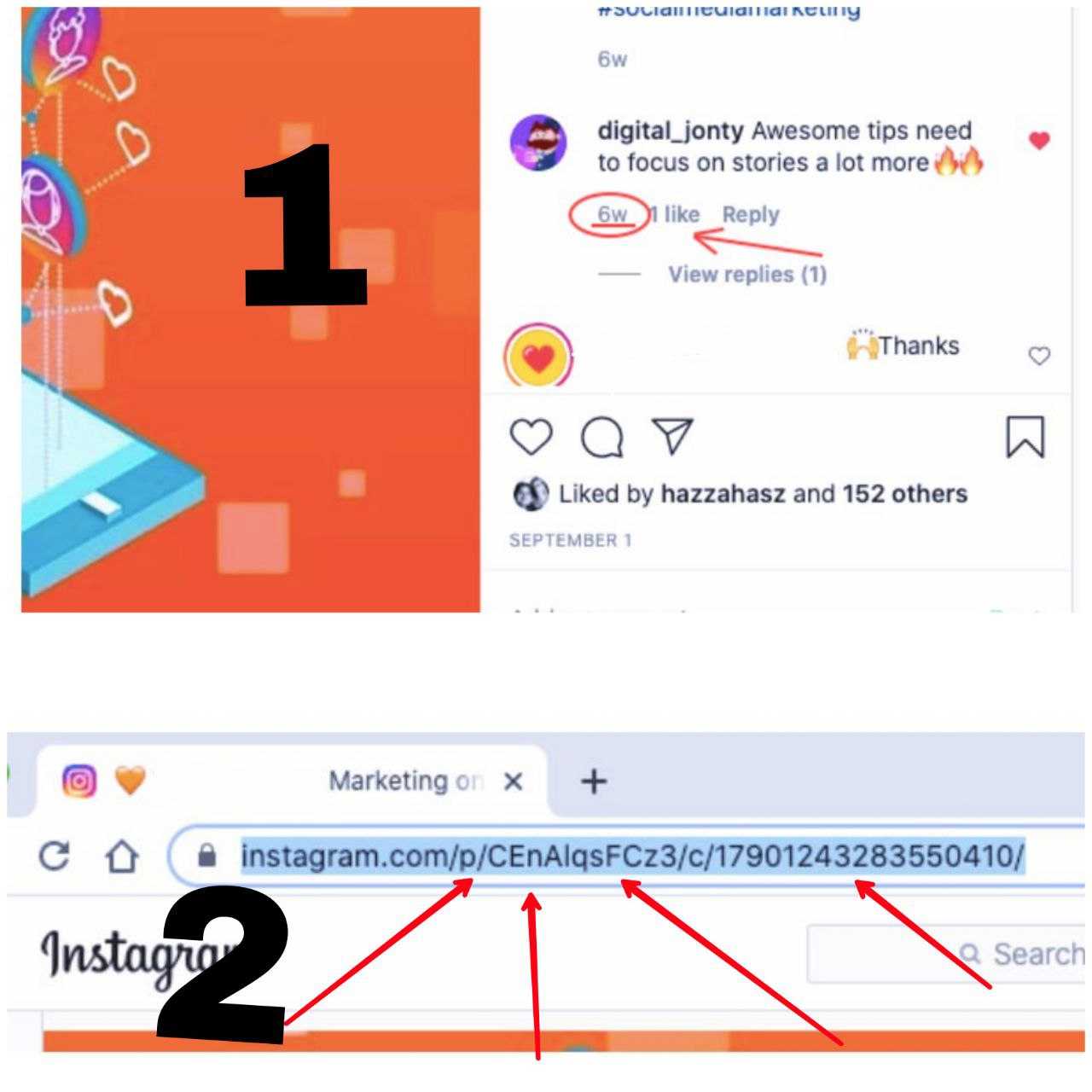Unlike the digital_jonty comment red heart
1092x1092 pixels.
1038,141
